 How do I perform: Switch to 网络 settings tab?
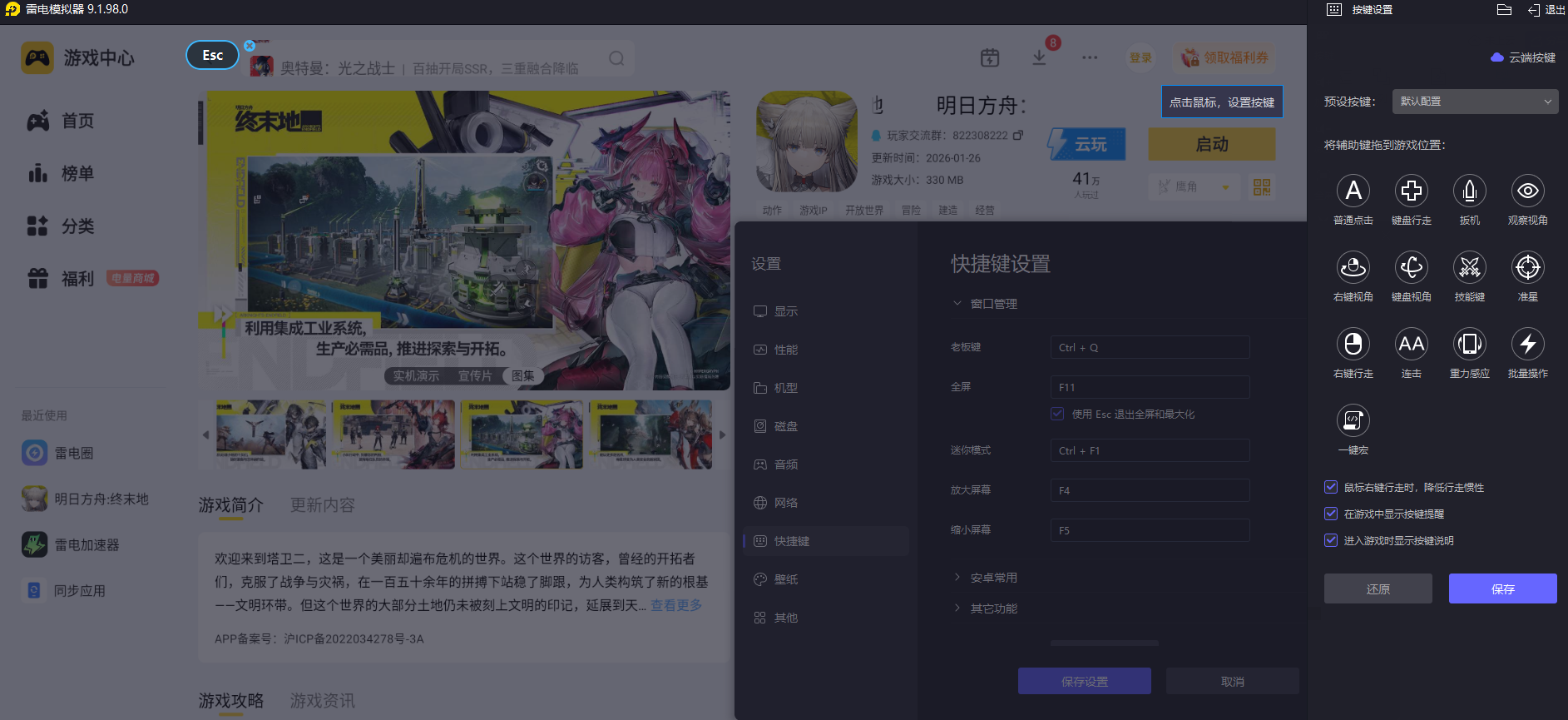click(826, 503)
